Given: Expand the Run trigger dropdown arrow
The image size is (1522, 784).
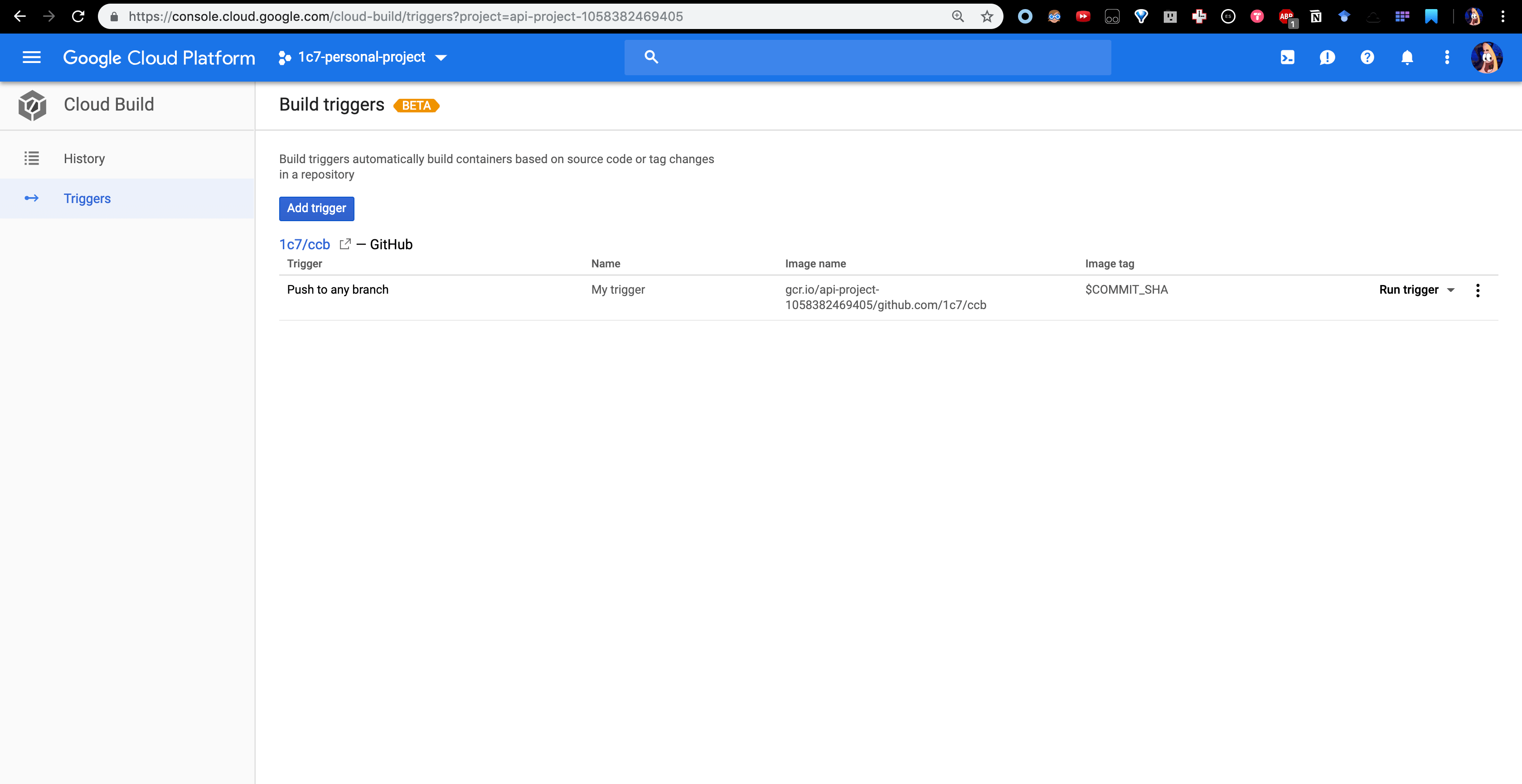Looking at the screenshot, I should point(1450,290).
